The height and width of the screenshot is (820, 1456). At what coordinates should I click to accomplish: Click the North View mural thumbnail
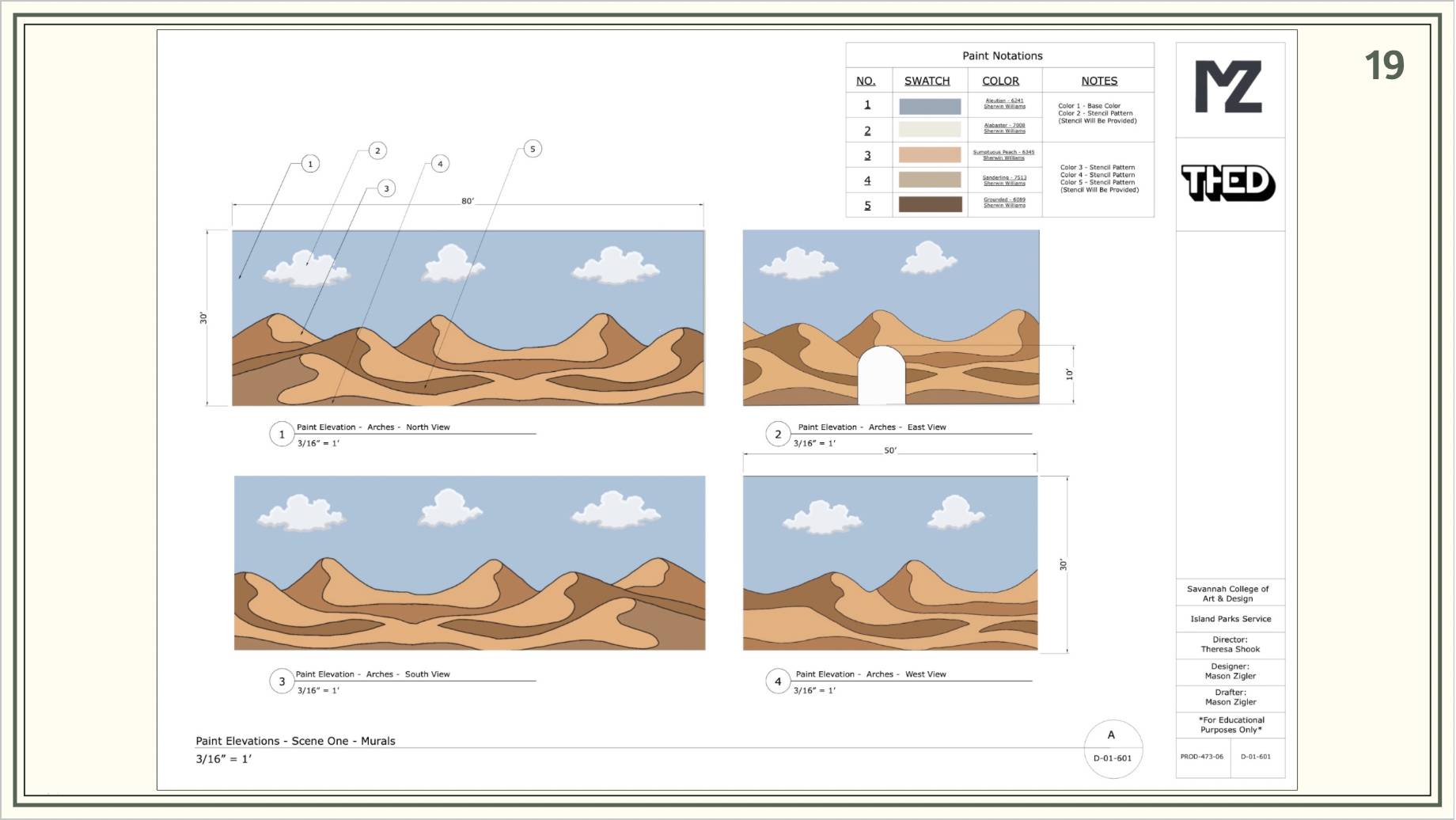(x=468, y=318)
